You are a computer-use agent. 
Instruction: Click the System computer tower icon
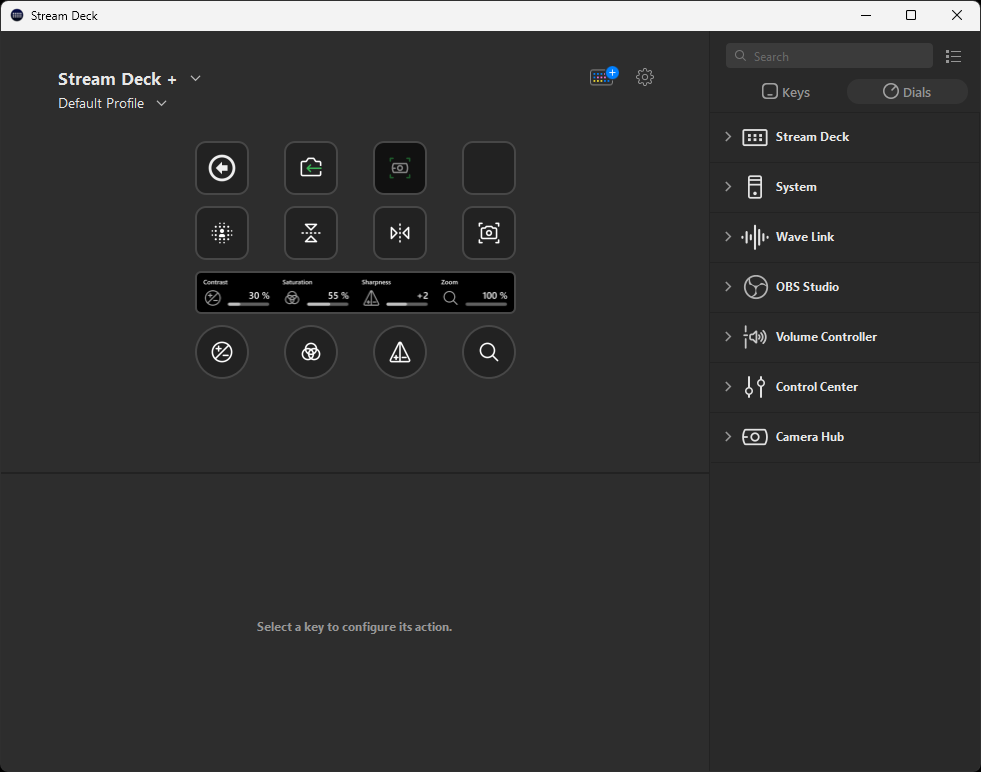point(755,187)
